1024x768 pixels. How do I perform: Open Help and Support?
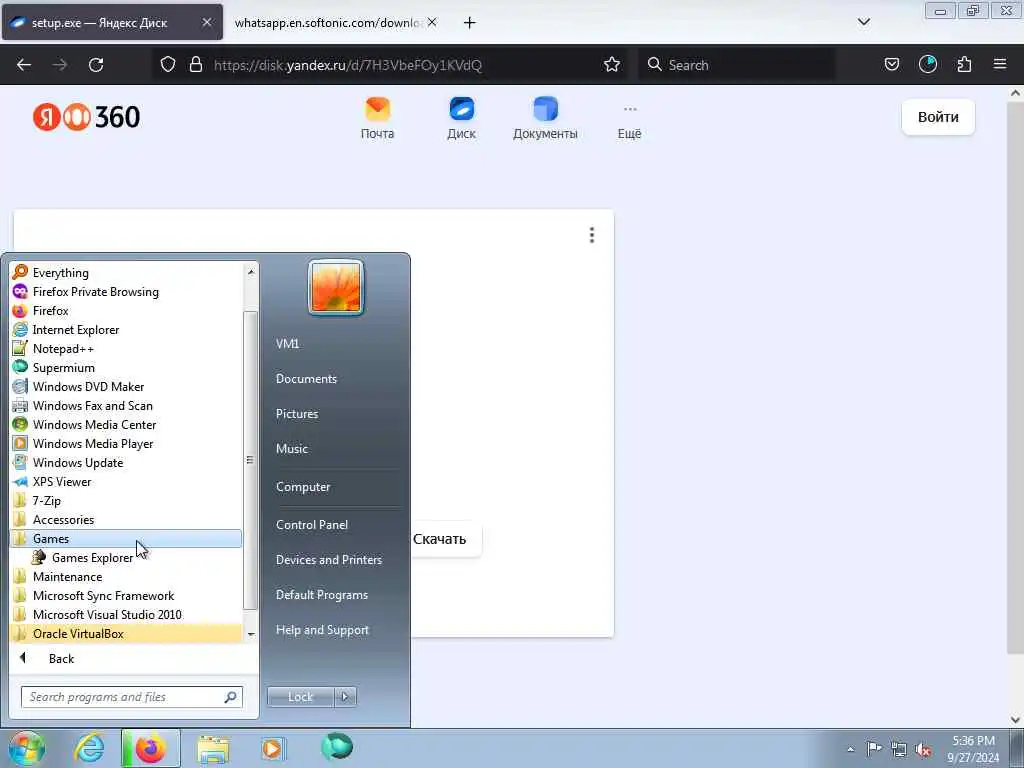(322, 630)
